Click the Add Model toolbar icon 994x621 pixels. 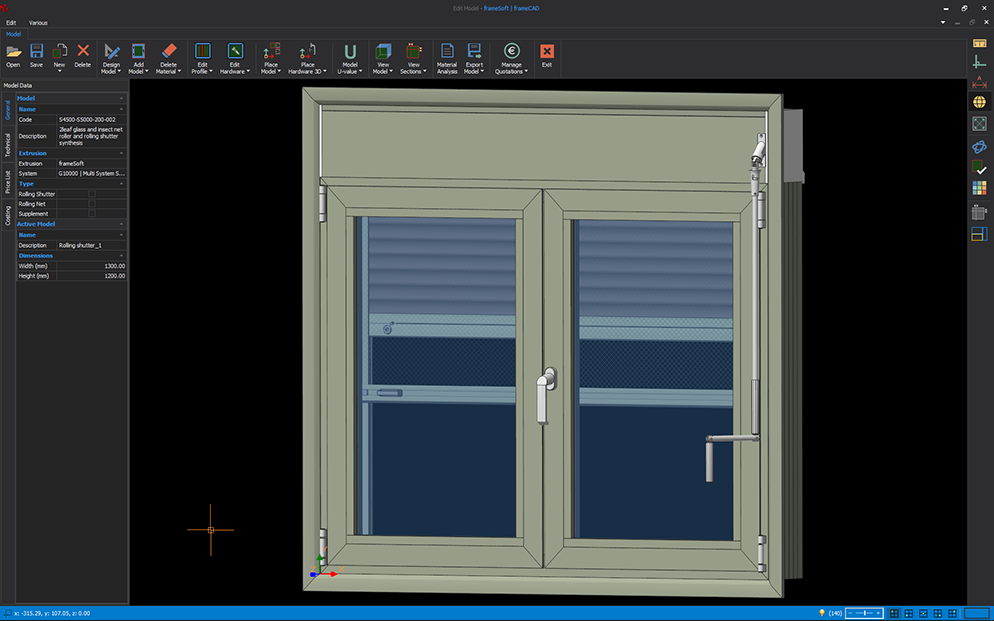click(138, 51)
